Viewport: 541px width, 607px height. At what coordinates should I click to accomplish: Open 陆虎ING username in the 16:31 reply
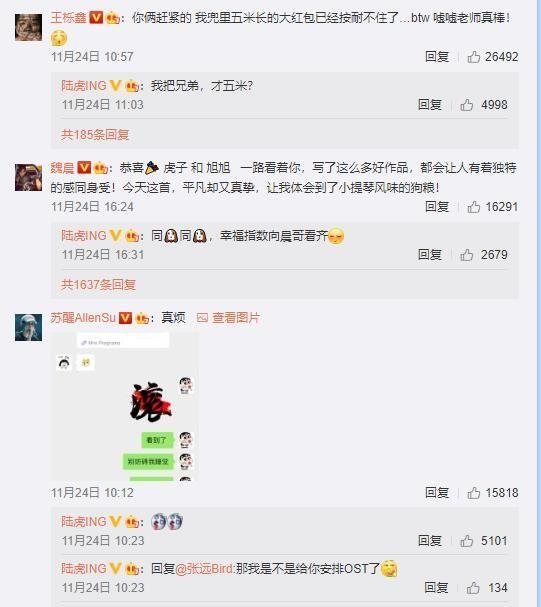pyautogui.click(x=84, y=235)
